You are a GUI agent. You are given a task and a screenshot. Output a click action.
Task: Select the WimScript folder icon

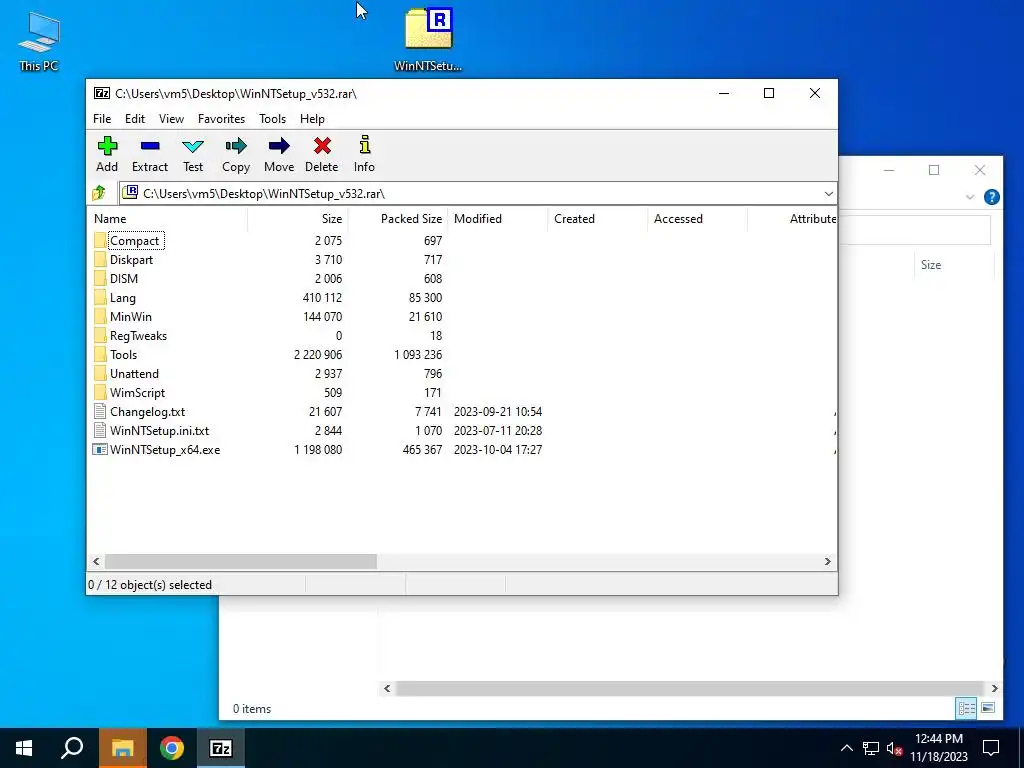click(x=100, y=392)
